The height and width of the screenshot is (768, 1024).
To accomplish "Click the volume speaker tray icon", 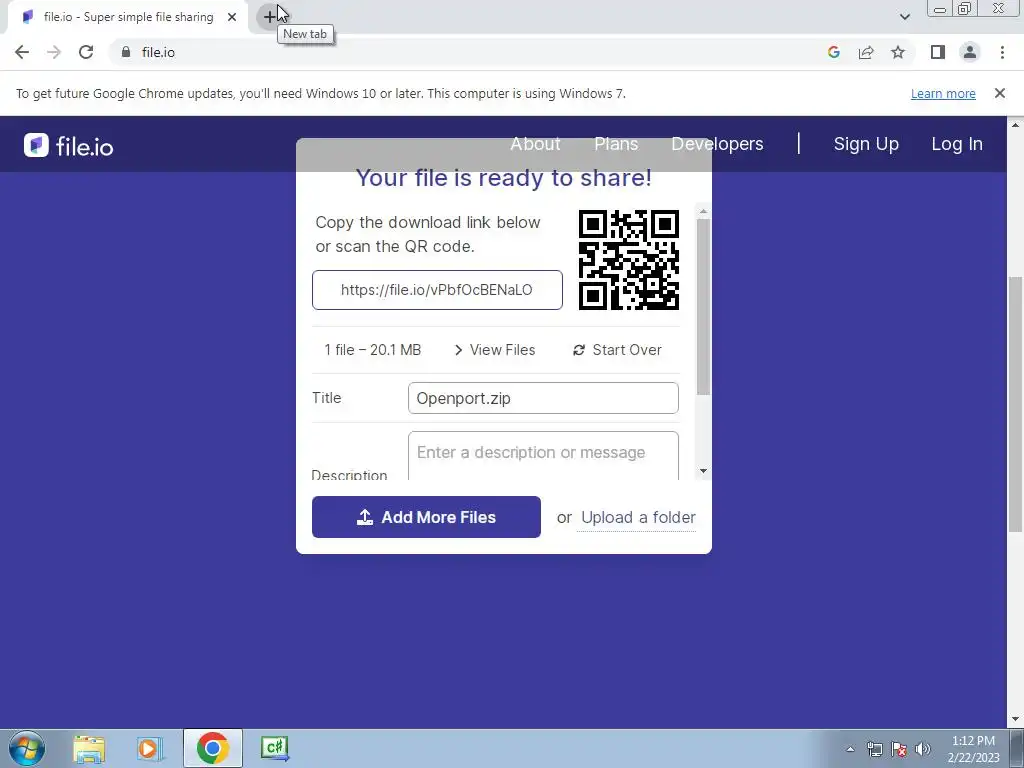I will (x=923, y=749).
